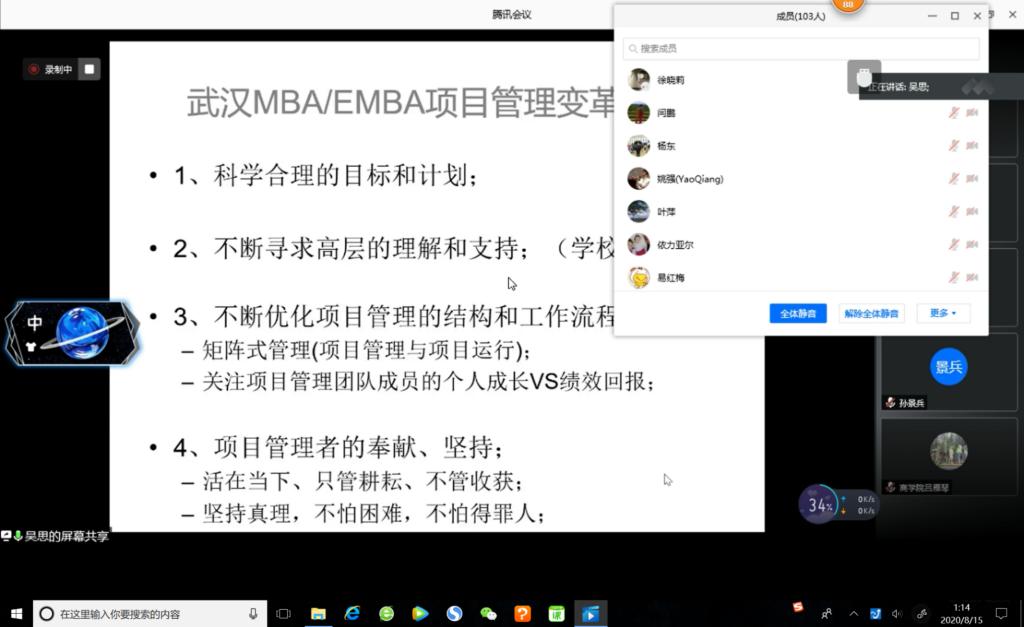This screenshot has width=1024, height=627.
Task: Toggle the camera icon for 叶萍
Action: click(972, 212)
